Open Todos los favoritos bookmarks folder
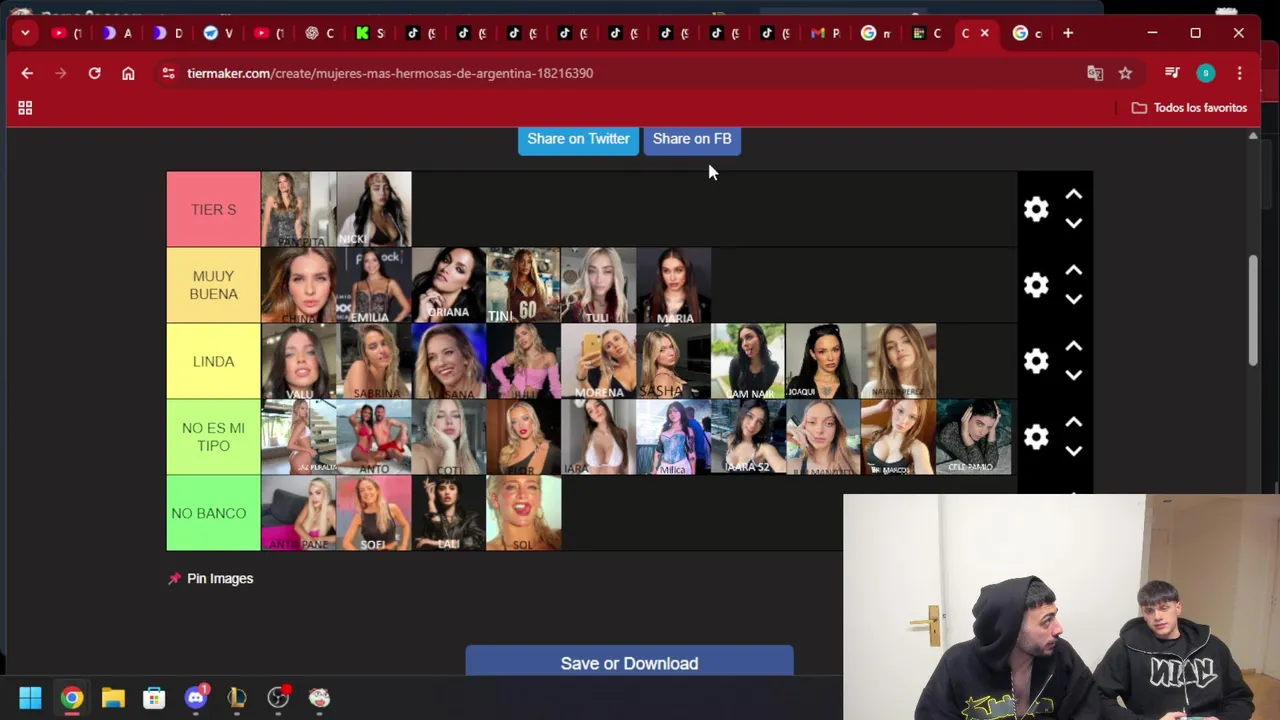Viewport: 1280px width, 720px height. [x=1189, y=107]
